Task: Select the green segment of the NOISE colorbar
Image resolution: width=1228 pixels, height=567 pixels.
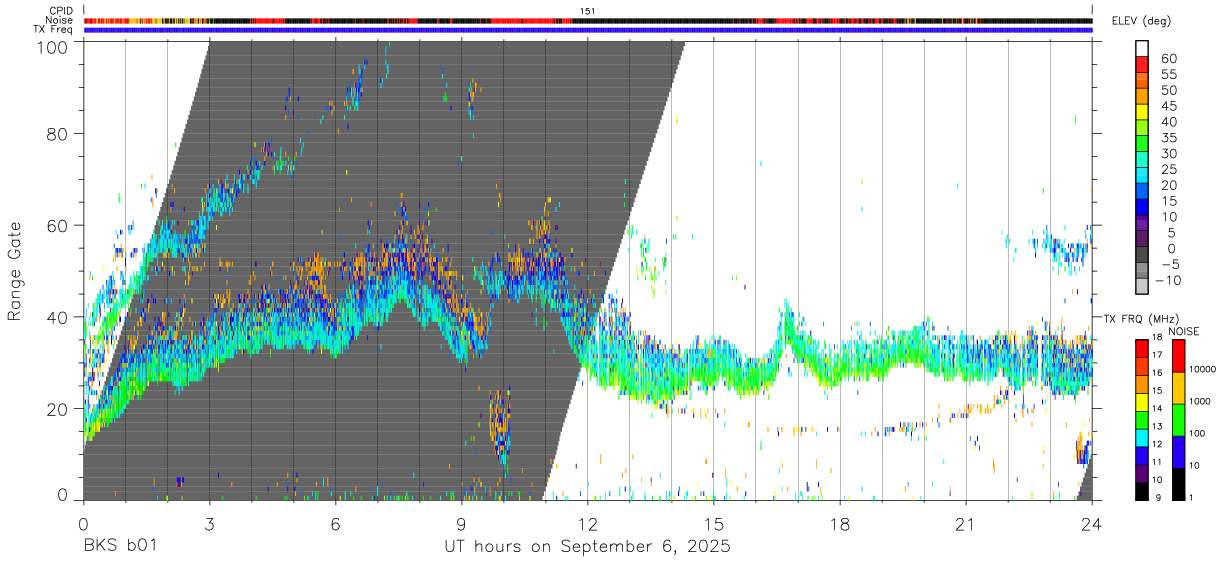Action: [1177, 419]
